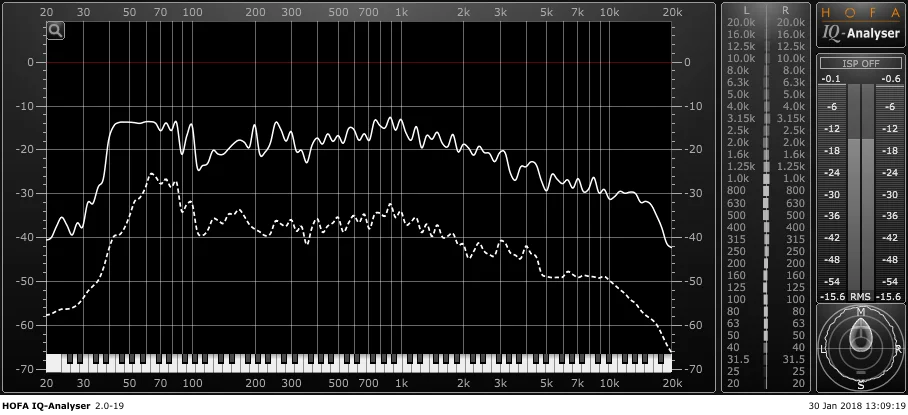The image size is (908, 415).
Task: Click the 5k label on the lower frequency axis
Action: (x=546, y=383)
